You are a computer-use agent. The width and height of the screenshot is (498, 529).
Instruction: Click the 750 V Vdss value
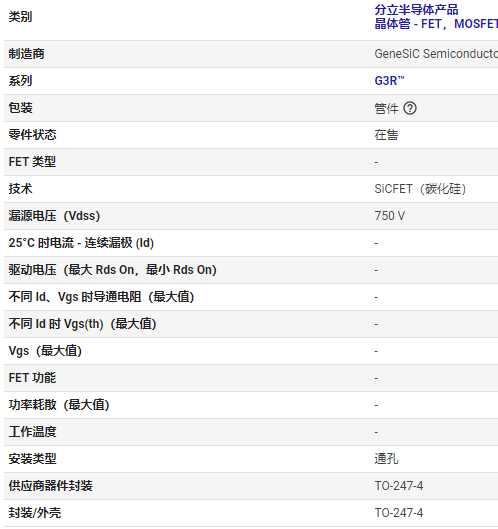[390, 216]
